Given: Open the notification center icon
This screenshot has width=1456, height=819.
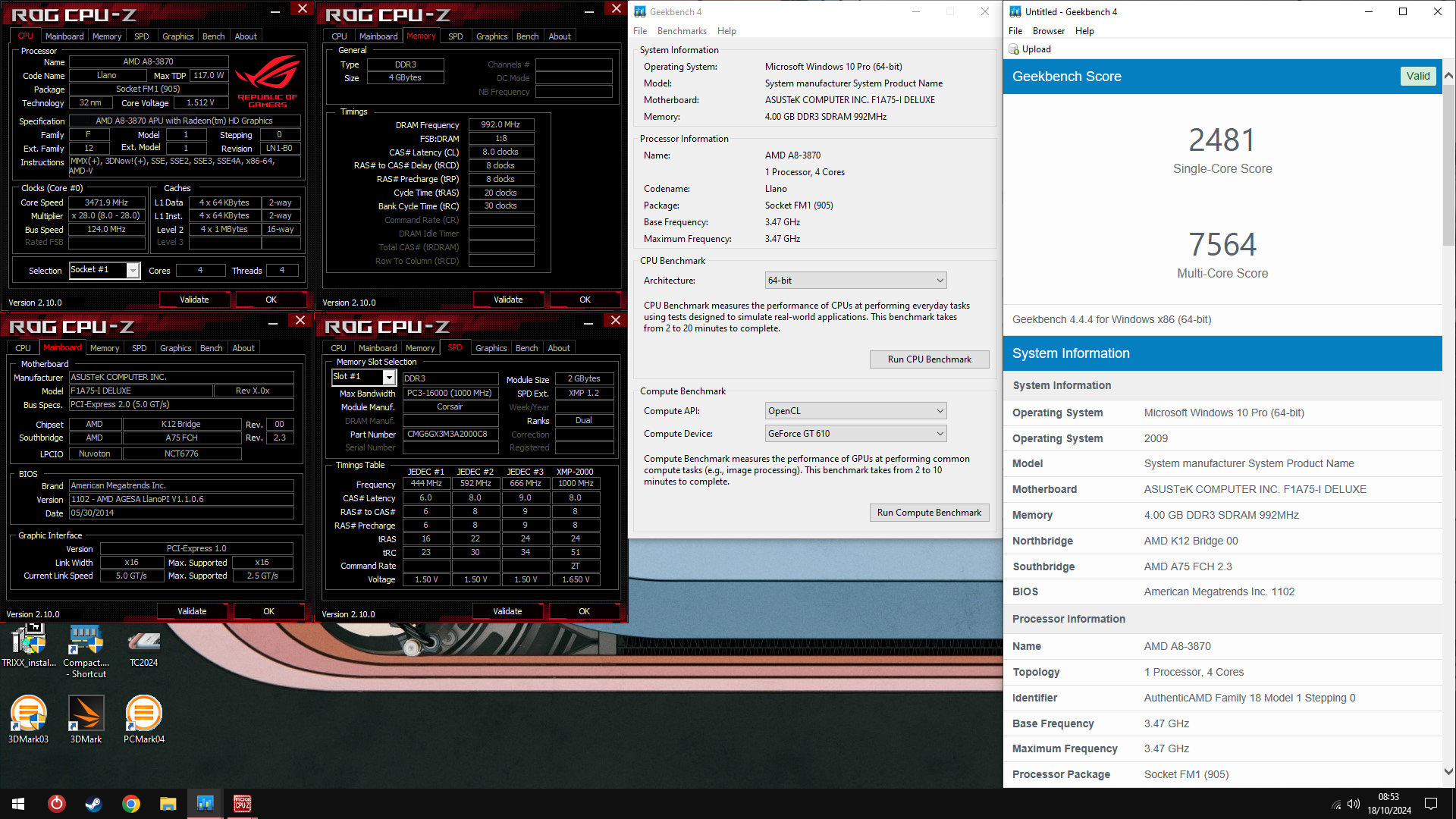Looking at the screenshot, I should tap(1431, 804).
